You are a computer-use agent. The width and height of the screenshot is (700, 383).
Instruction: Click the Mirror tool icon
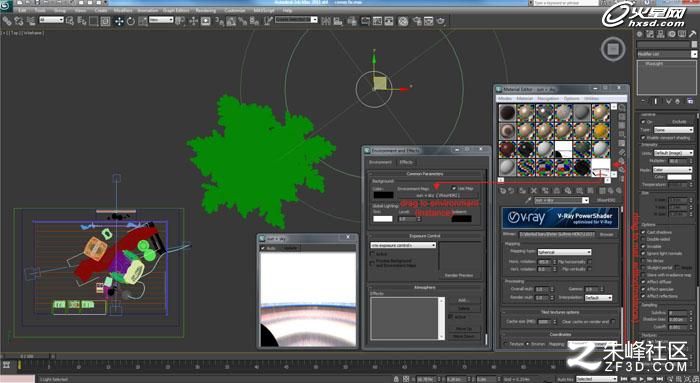[326, 21]
